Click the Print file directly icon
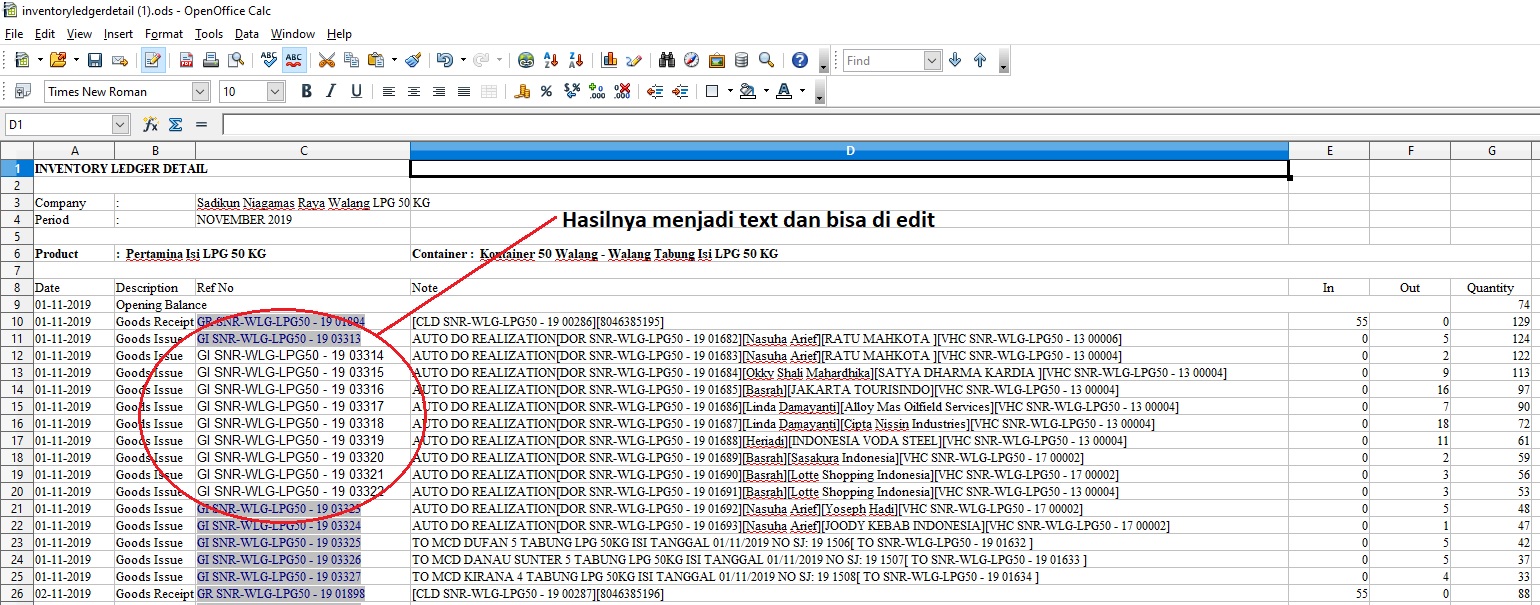The height and width of the screenshot is (605, 1540). 211,60
